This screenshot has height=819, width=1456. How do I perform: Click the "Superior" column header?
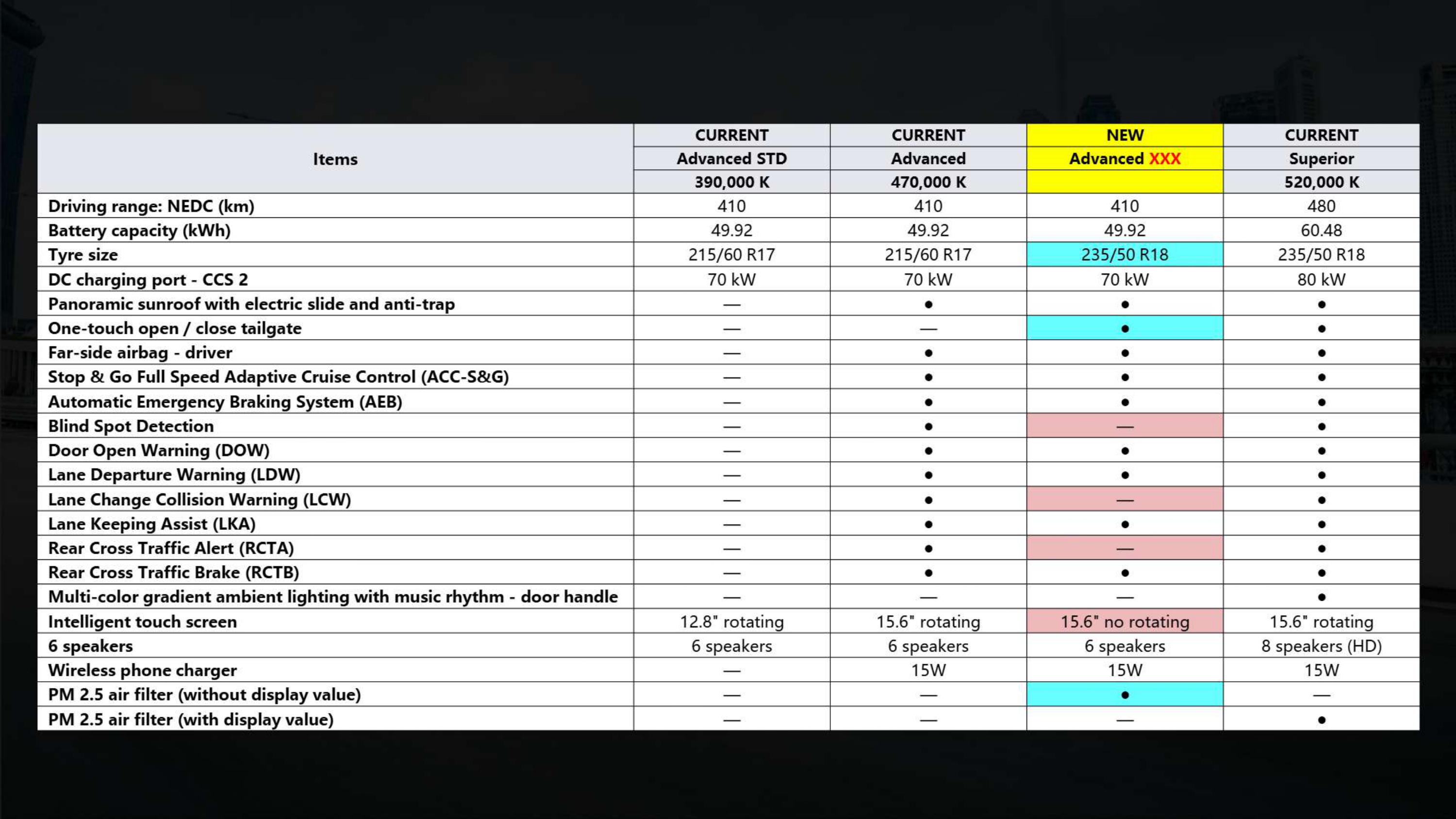click(1321, 159)
